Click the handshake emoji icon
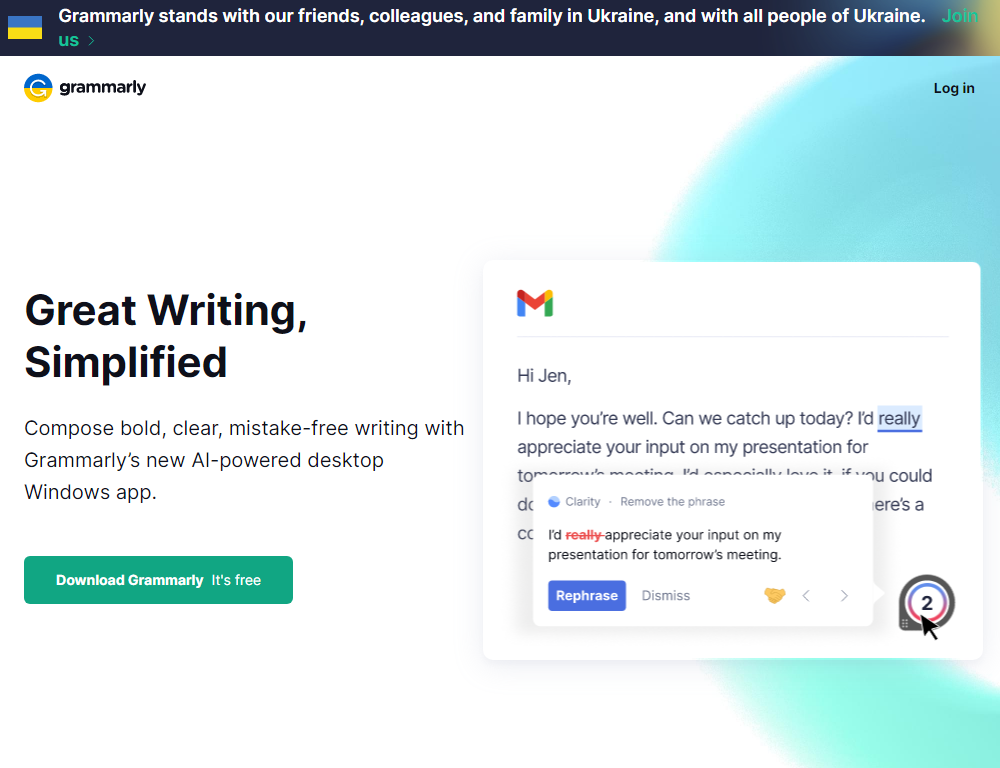This screenshot has width=1000, height=768. tap(775, 595)
